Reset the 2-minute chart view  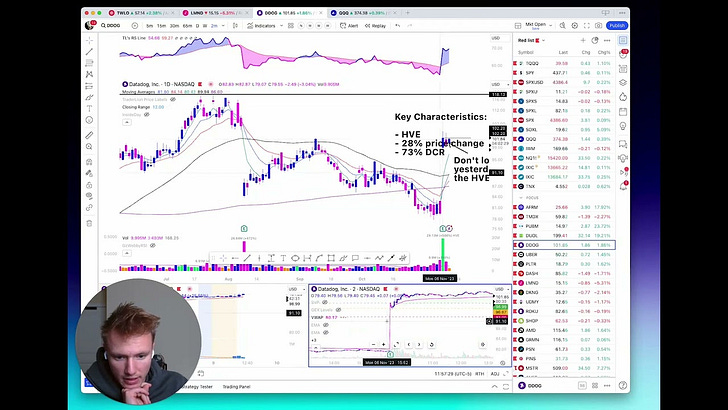click(x=431, y=345)
